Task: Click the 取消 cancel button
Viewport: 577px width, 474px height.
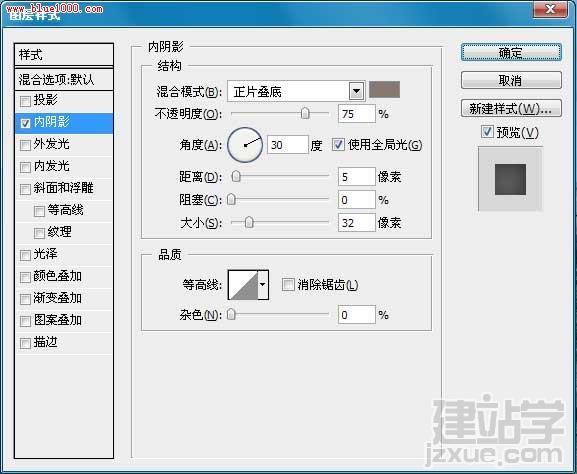Action: tap(511, 80)
